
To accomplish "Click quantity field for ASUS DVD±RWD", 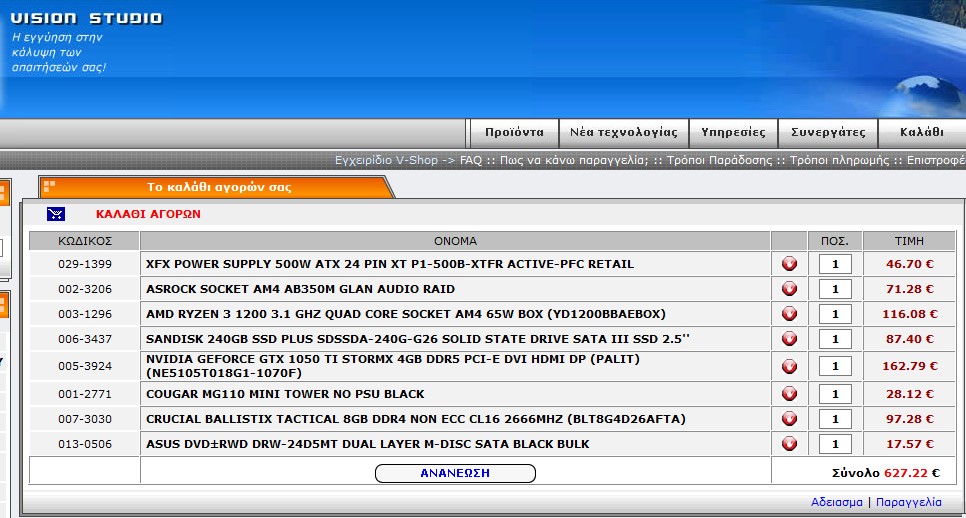I will pyautogui.click(x=835, y=444).
